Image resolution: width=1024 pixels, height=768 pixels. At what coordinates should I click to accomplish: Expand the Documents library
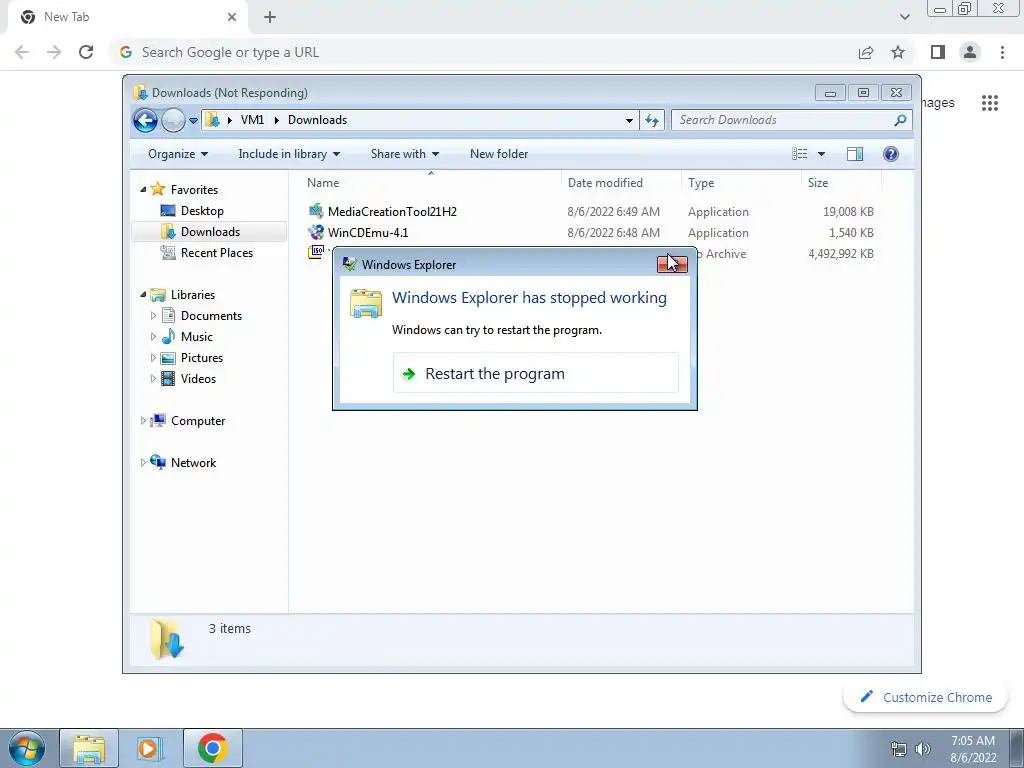coord(153,315)
